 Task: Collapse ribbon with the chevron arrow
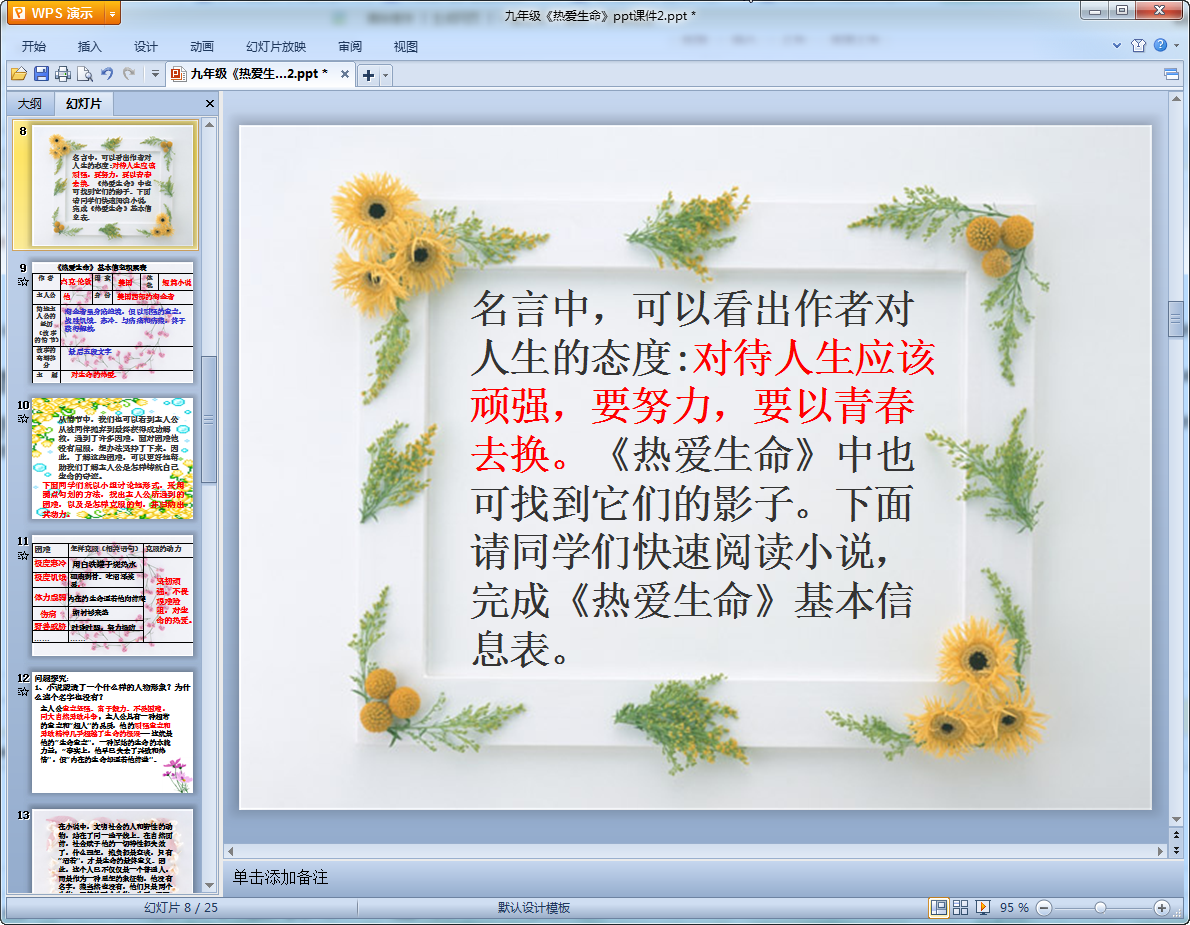click(1116, 46)
